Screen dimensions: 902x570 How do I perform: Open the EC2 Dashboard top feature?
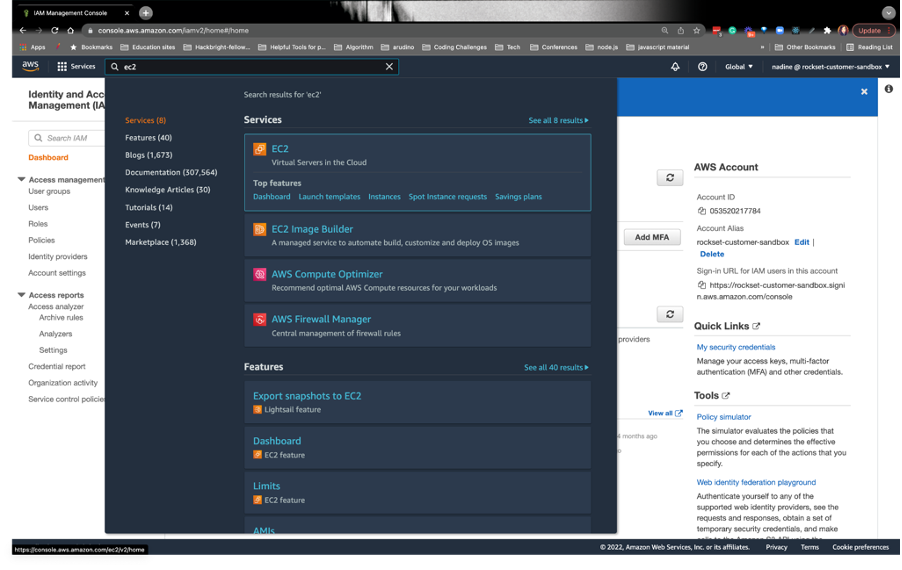(272, 197)
